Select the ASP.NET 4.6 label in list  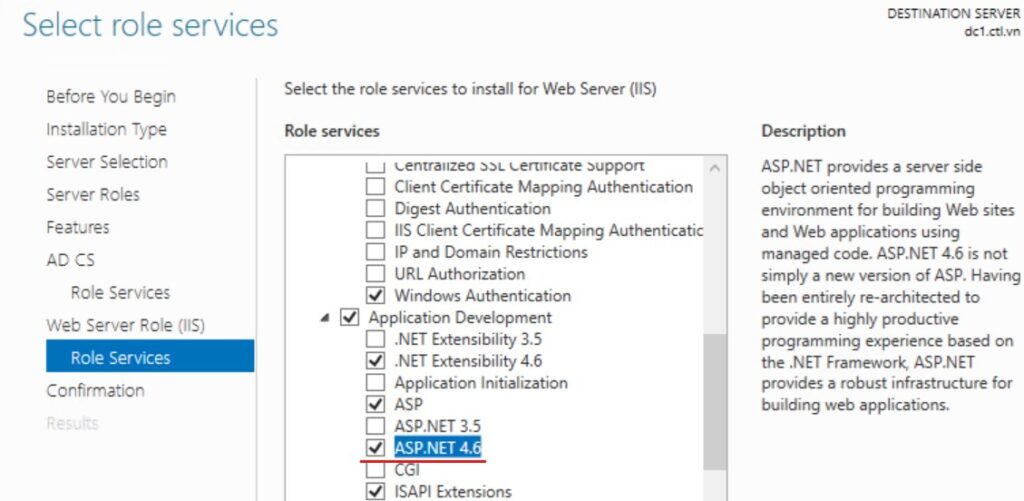point(438,448)
